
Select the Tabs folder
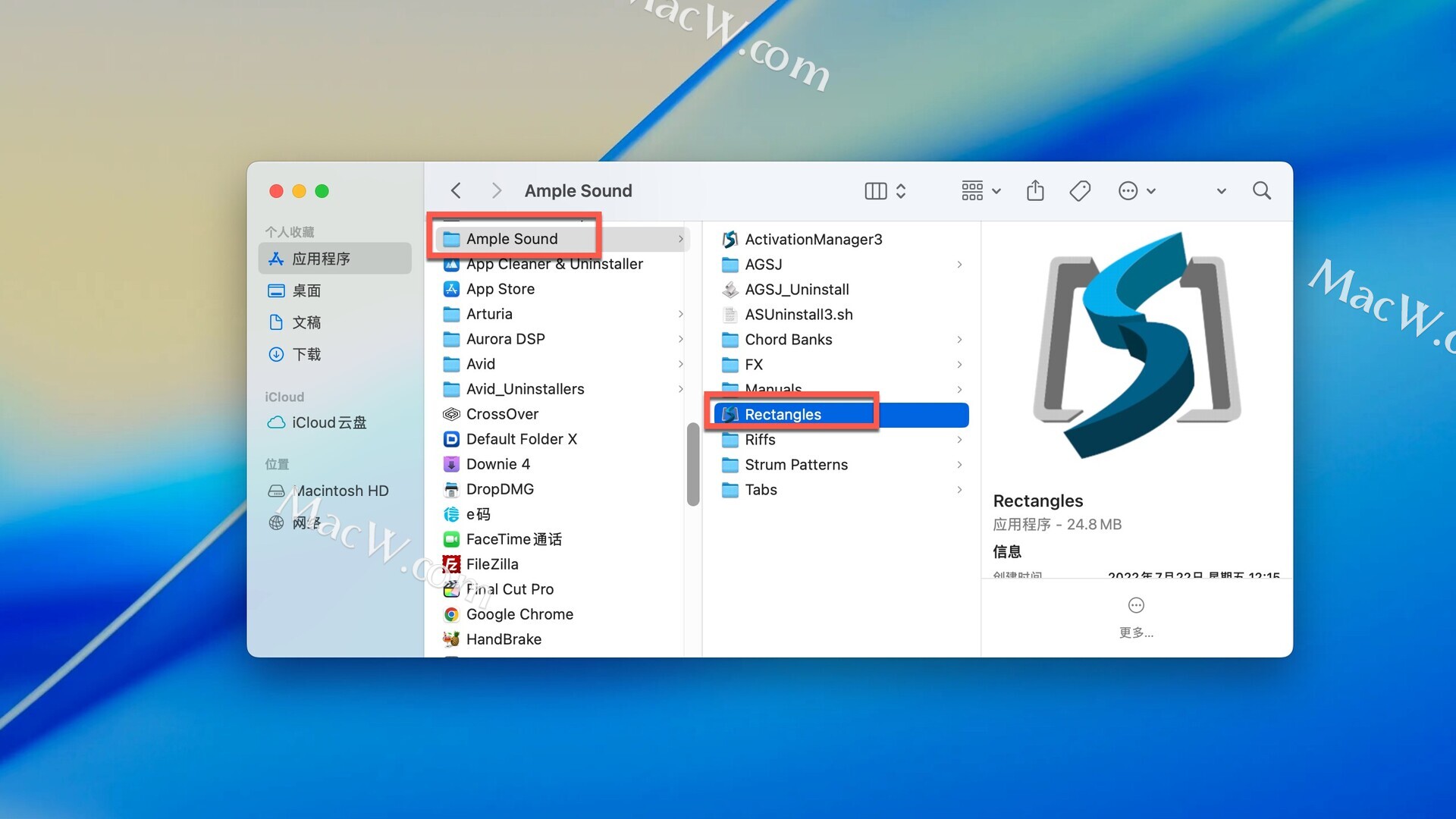(841, 490)
